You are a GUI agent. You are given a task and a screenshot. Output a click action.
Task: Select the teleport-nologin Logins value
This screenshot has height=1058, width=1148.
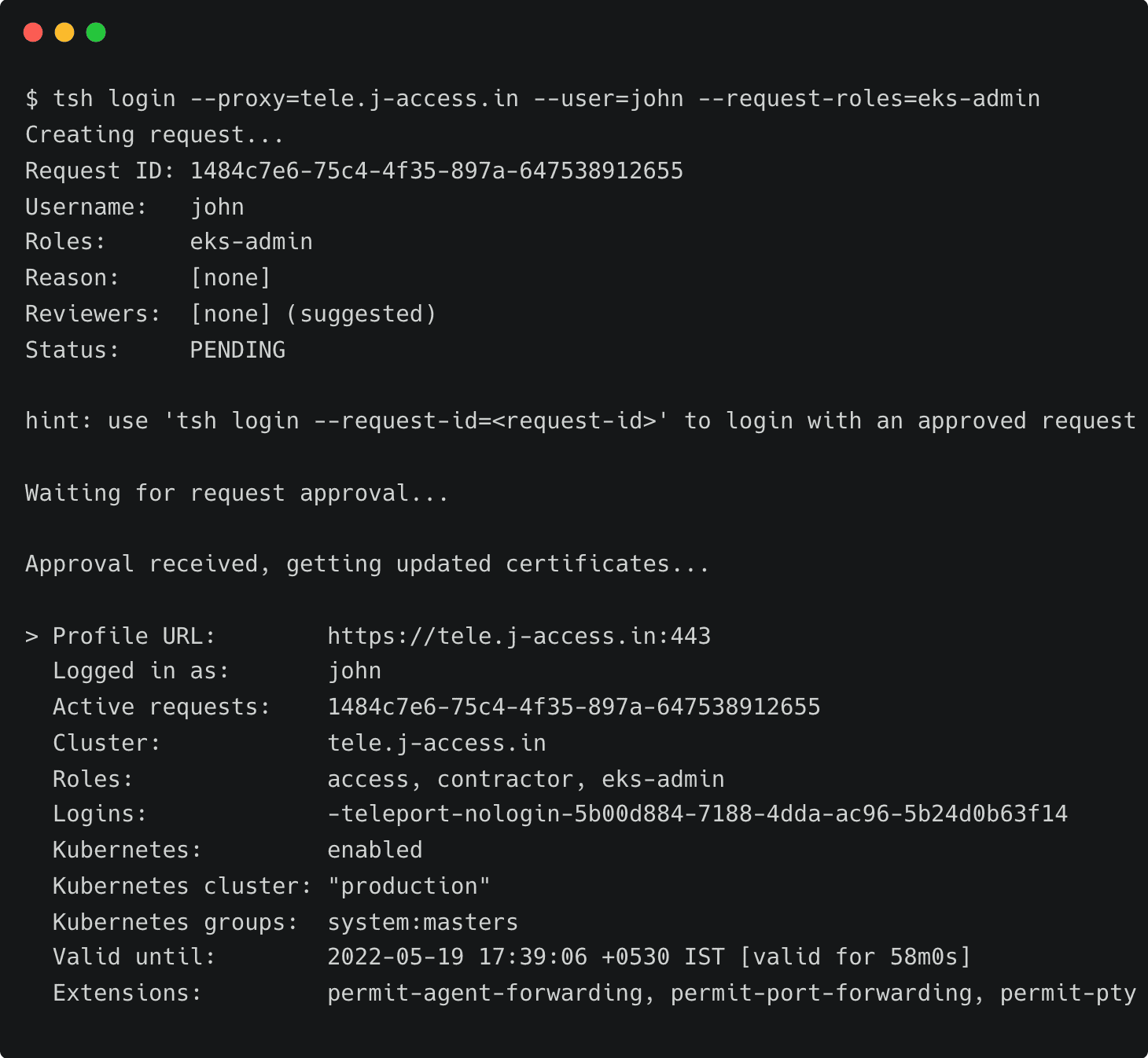697,814
